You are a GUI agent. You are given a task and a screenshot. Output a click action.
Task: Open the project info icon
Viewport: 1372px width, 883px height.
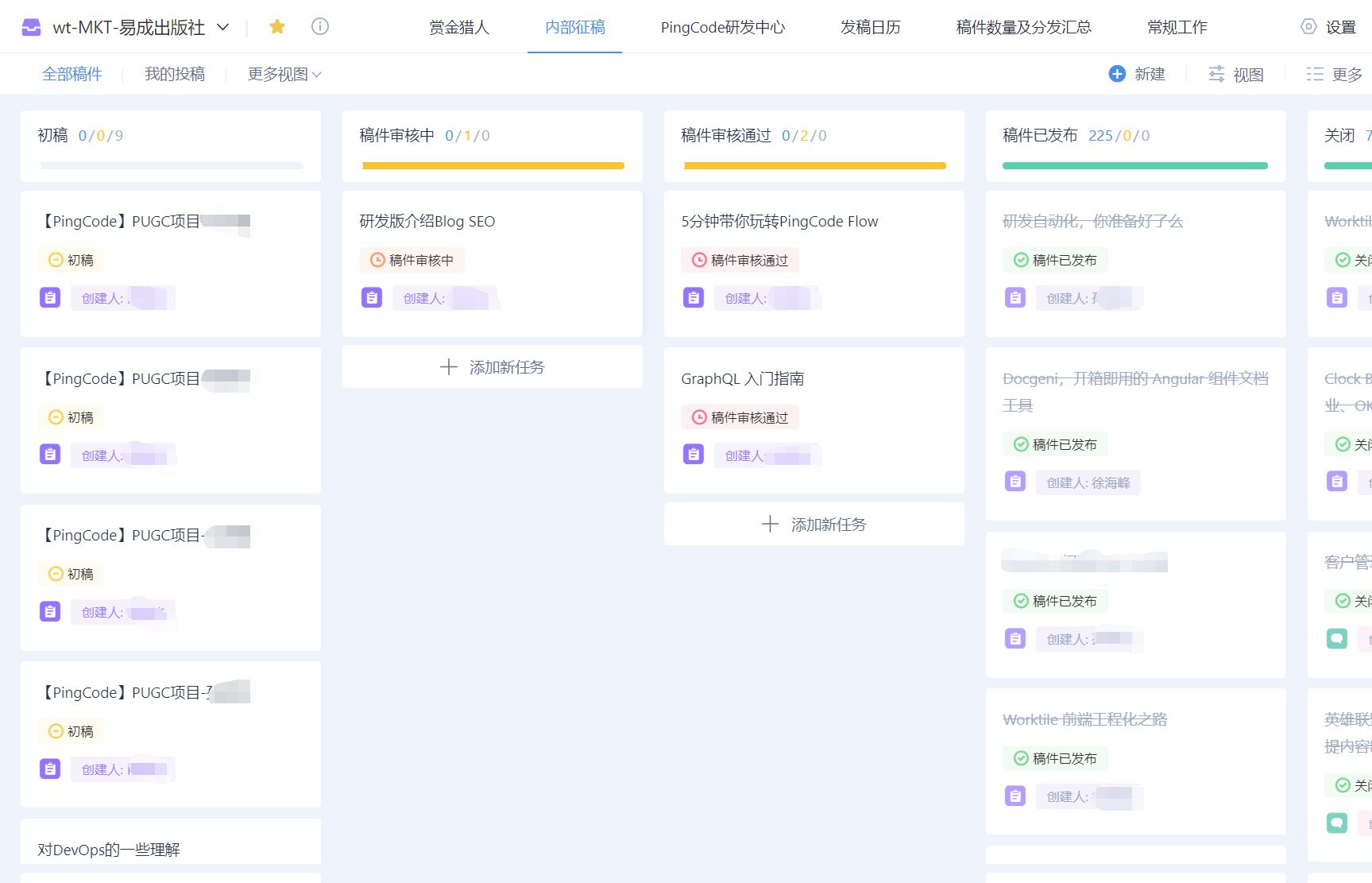click(320, 27)
